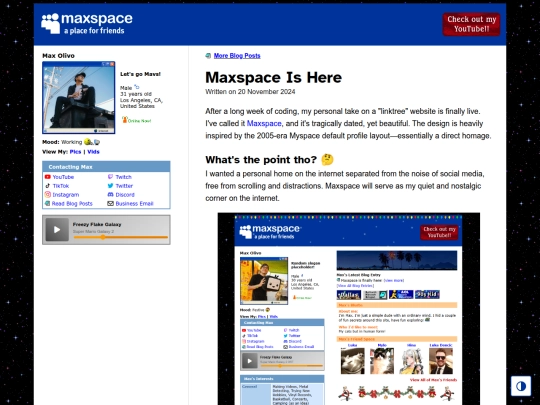View My Pics link
The width and height of the screenshot is (540, 405).
75,152
